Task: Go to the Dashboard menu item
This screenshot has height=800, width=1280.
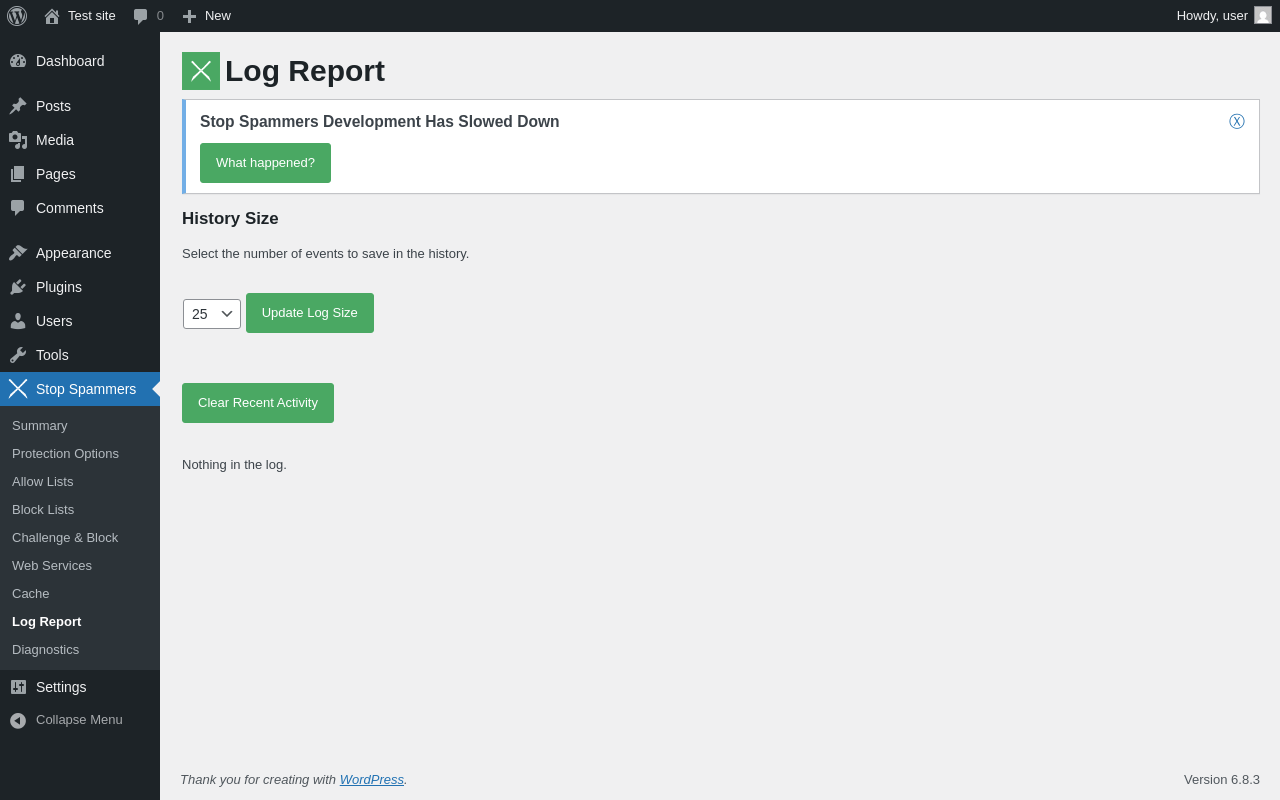Action: click(x=80, y=61)
